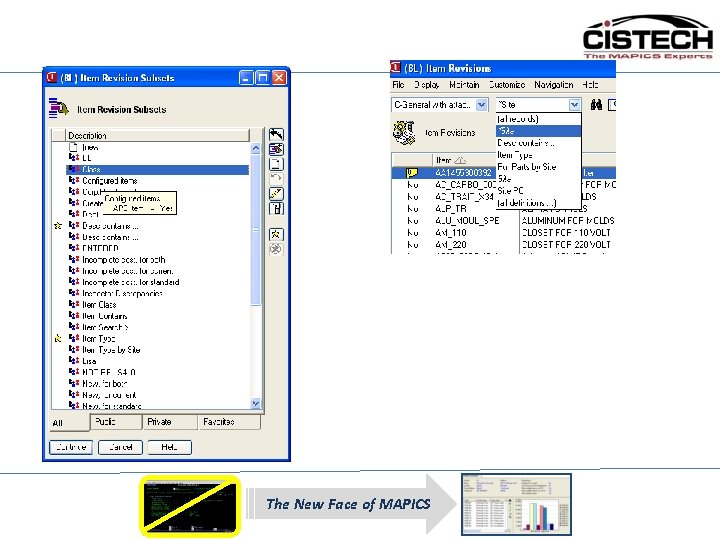The image size is (720, 540).
Task: Click the Help button in Subsets dialog
Action: (x=169, y=447)
